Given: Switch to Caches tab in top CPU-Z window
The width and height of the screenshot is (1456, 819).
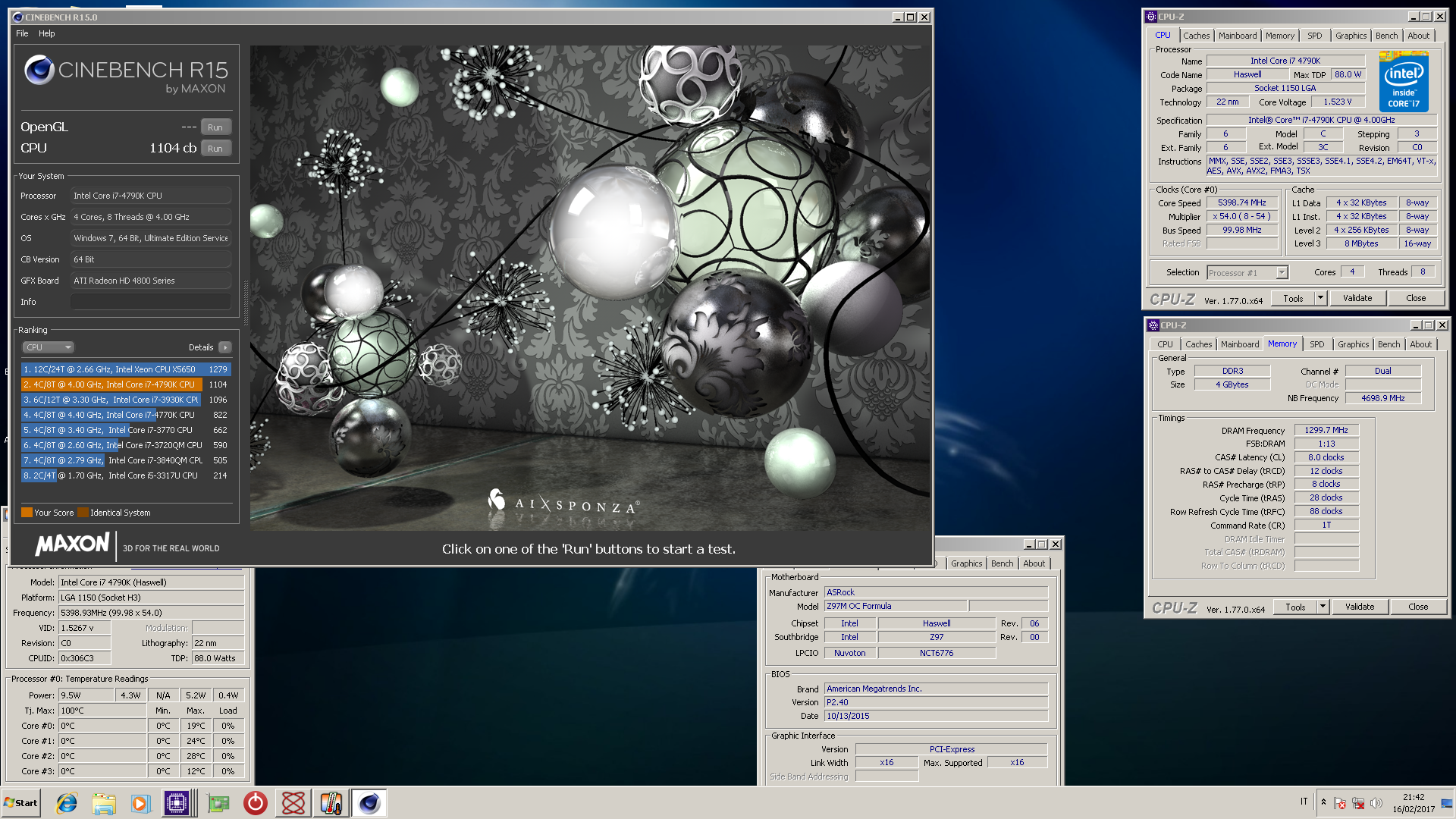Looking at the screenshot, I should pos(1196,36).
